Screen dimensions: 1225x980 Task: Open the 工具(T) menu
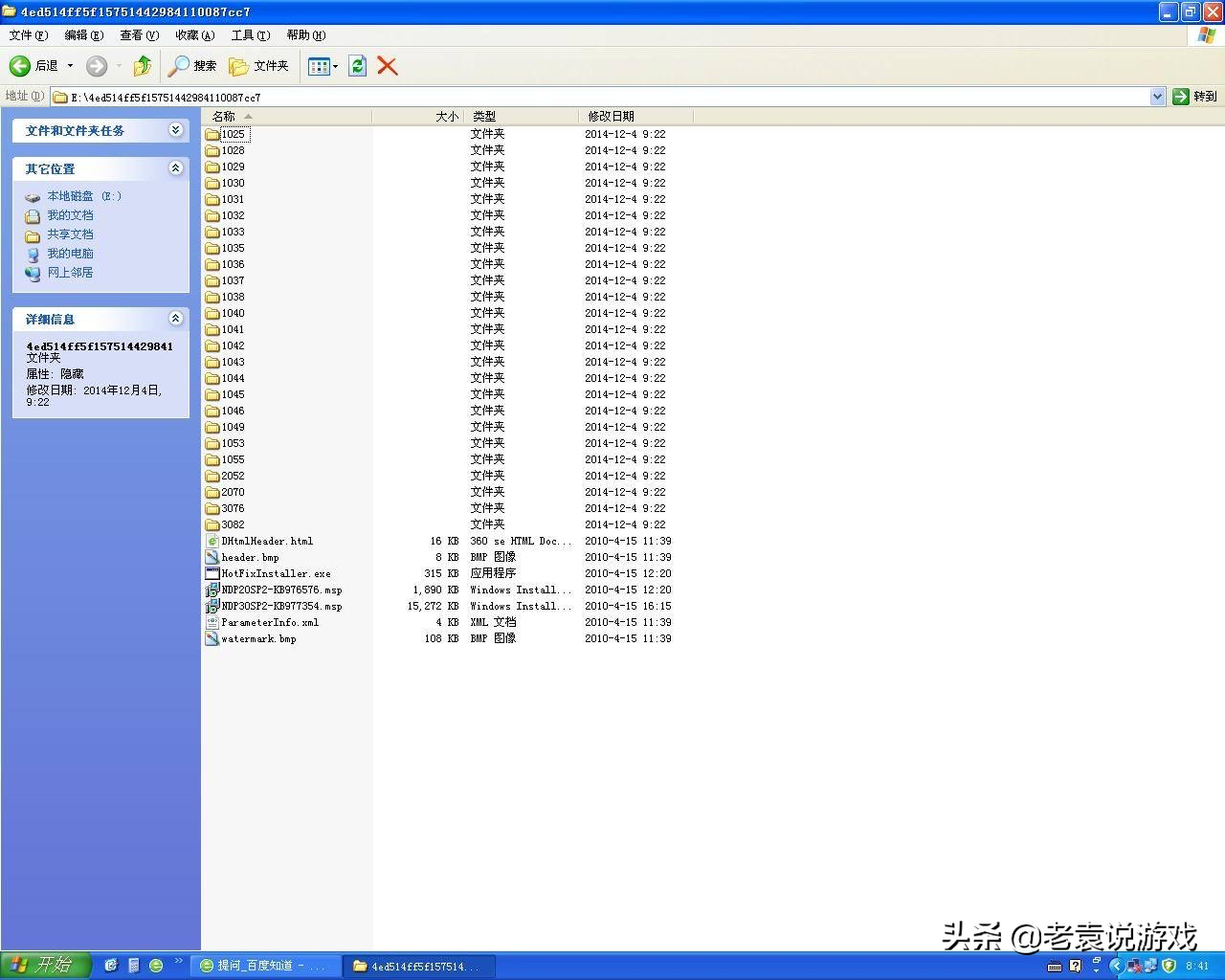coord(251,35)
